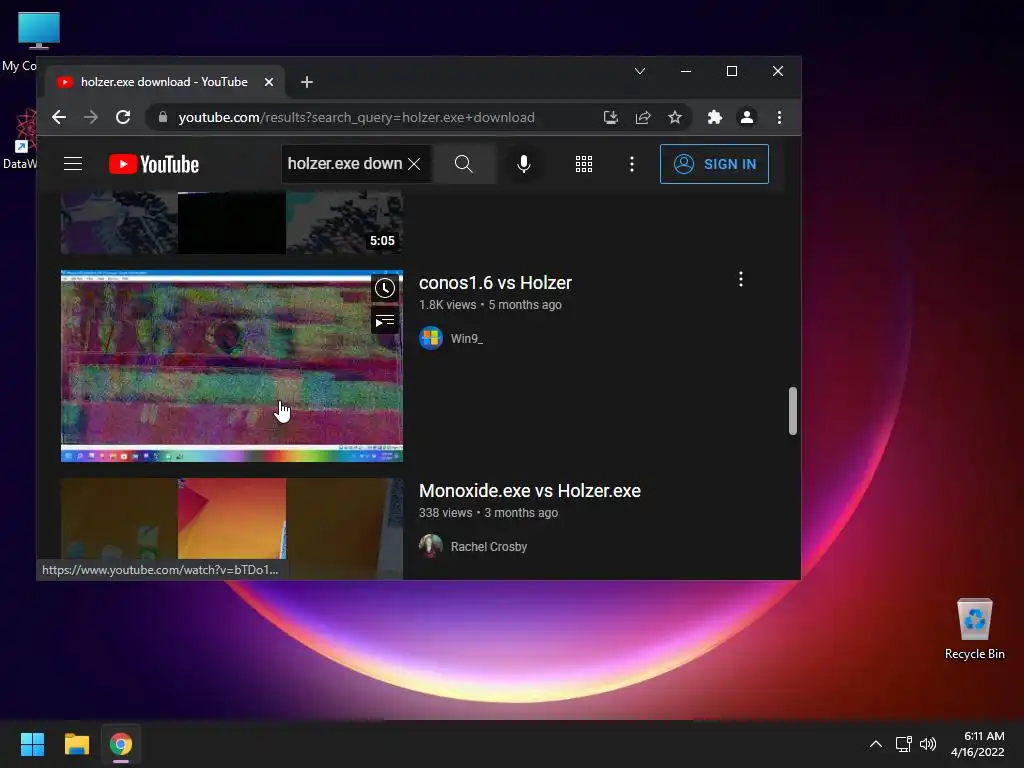Bookmark this page with the star icon
The image size is (1024, 768).
click(x=675, y=118)
